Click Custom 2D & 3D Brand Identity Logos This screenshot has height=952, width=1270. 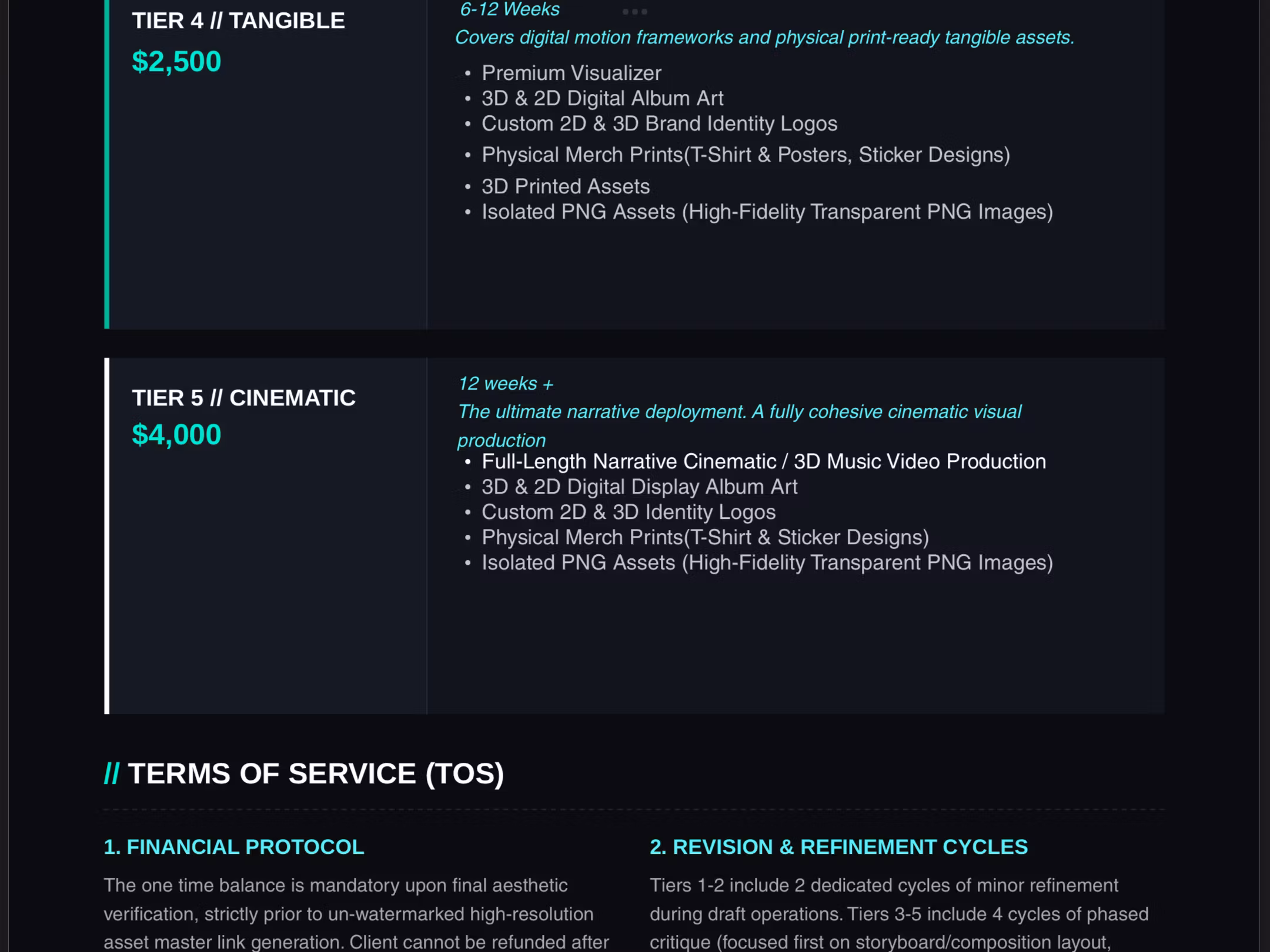point(659,123)
